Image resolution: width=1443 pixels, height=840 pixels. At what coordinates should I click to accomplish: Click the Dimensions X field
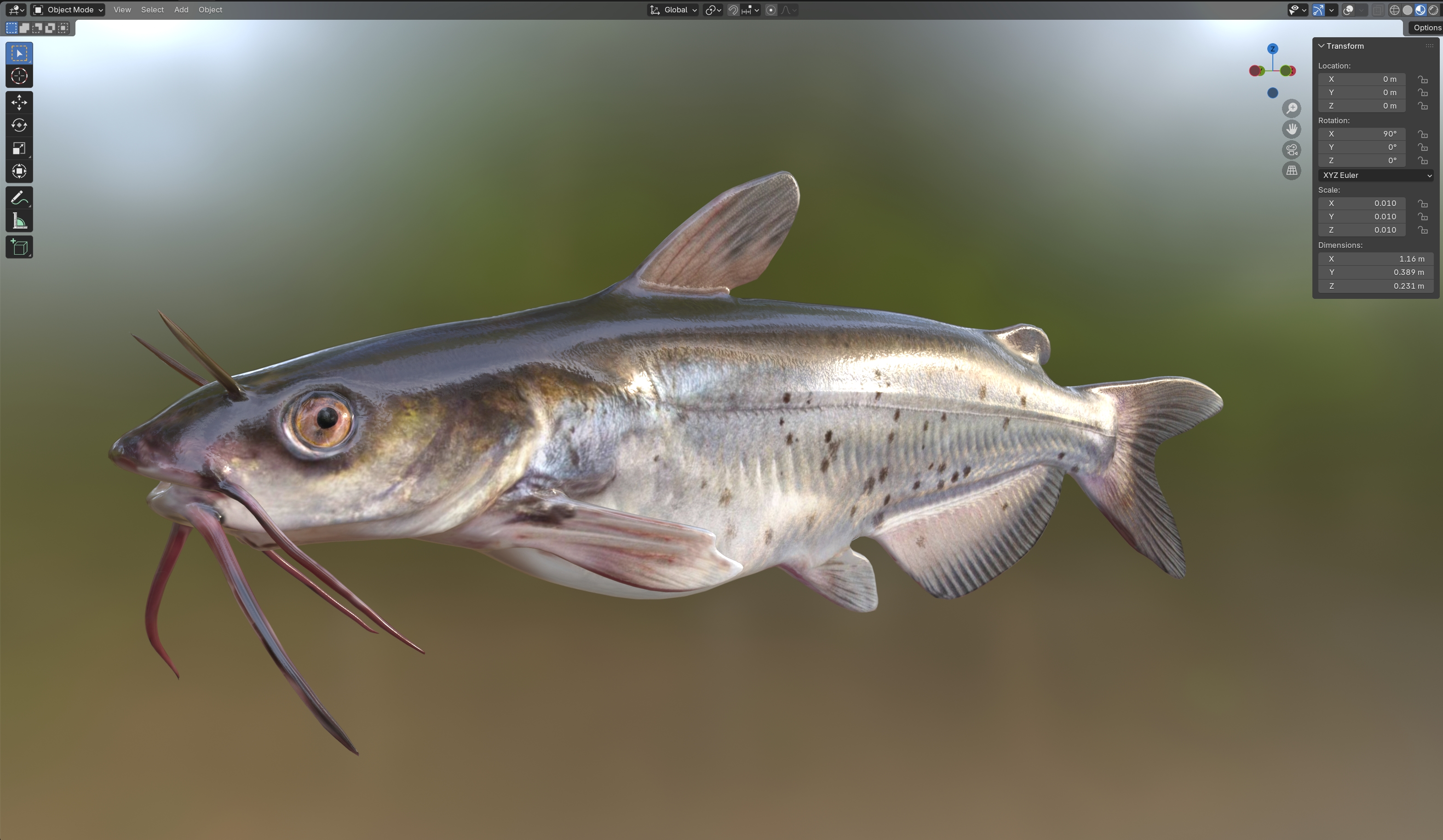click(x=1375, y=259)
